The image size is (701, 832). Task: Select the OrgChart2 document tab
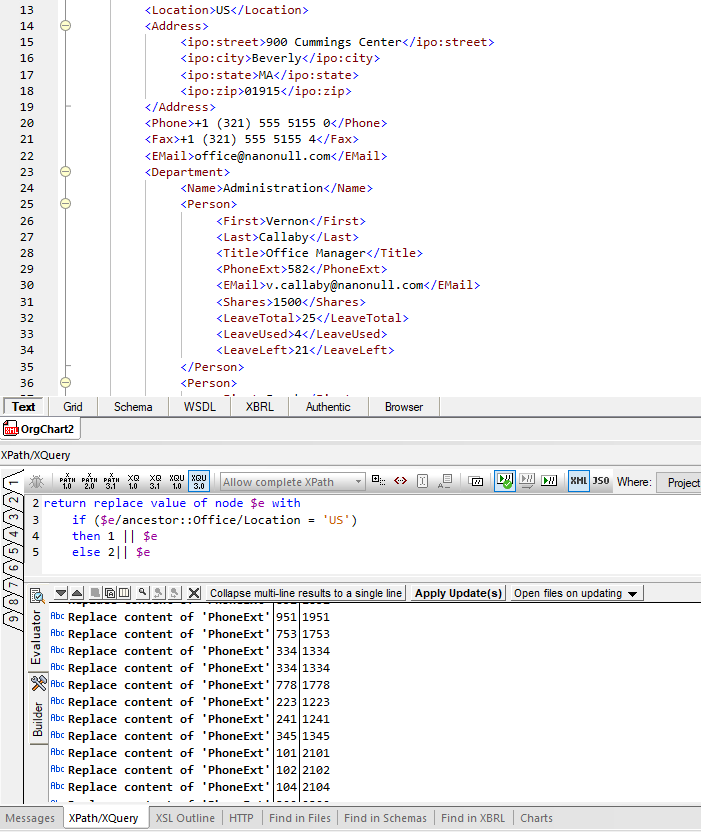tap(41, 429)
